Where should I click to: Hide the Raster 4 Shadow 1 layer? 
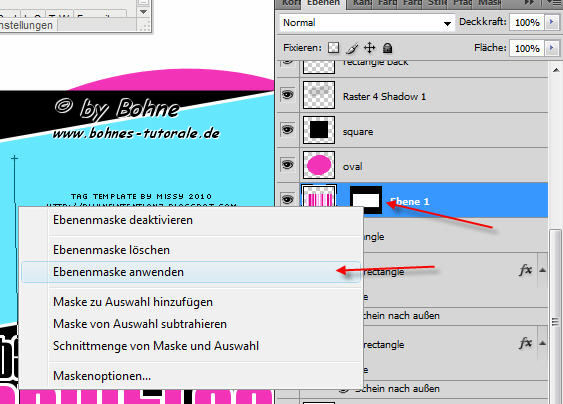287,95
